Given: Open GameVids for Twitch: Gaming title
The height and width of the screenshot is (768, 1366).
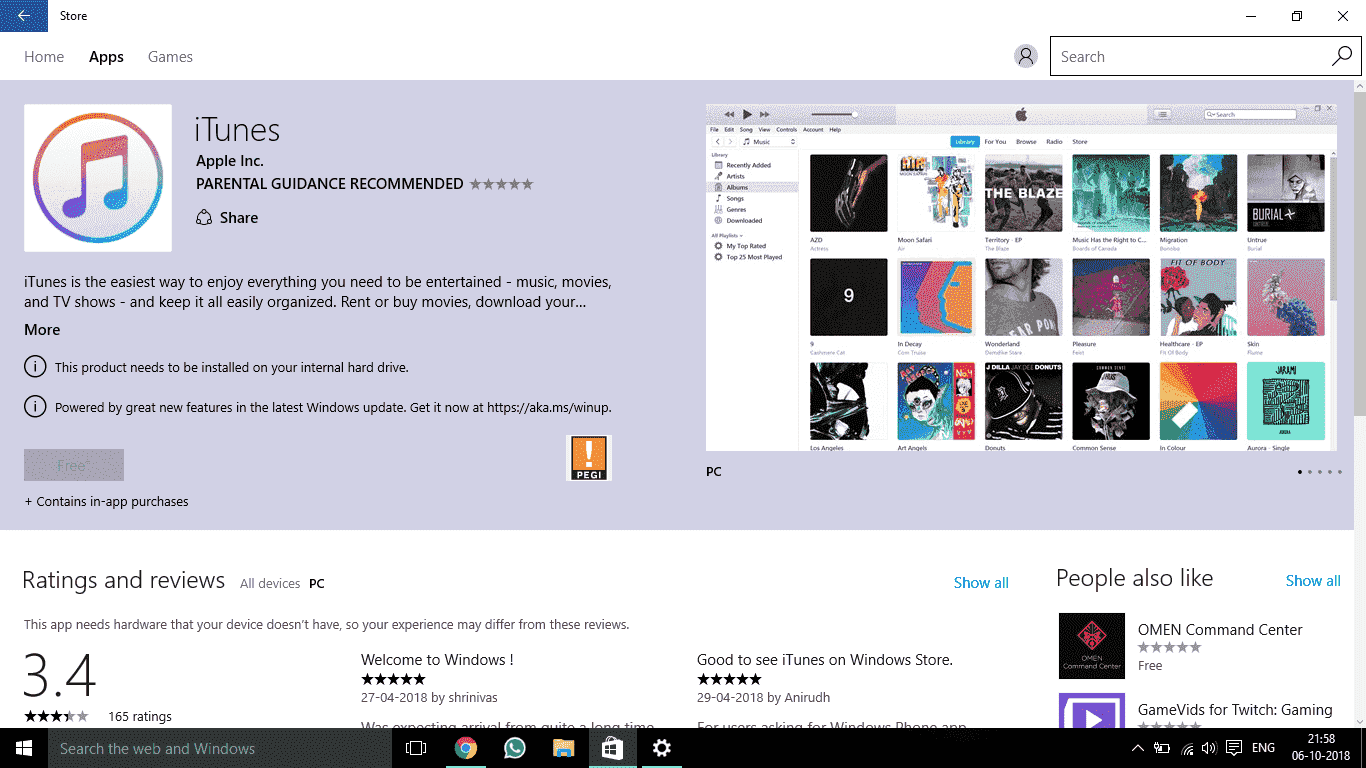Looking at the screenshot, I should click(1235, 710).
